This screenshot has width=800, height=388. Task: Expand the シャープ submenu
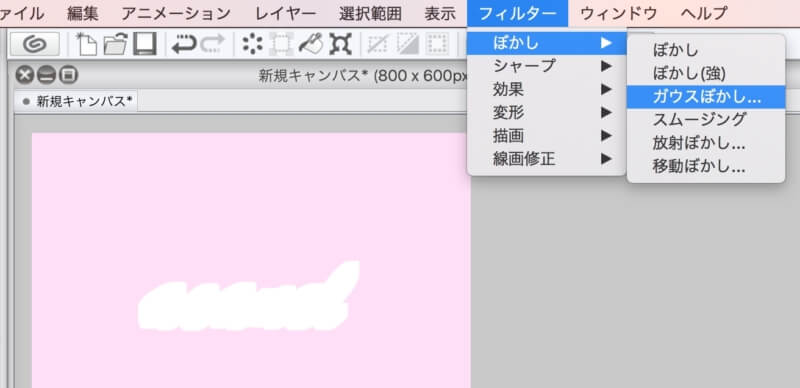[x=546, y=66]
